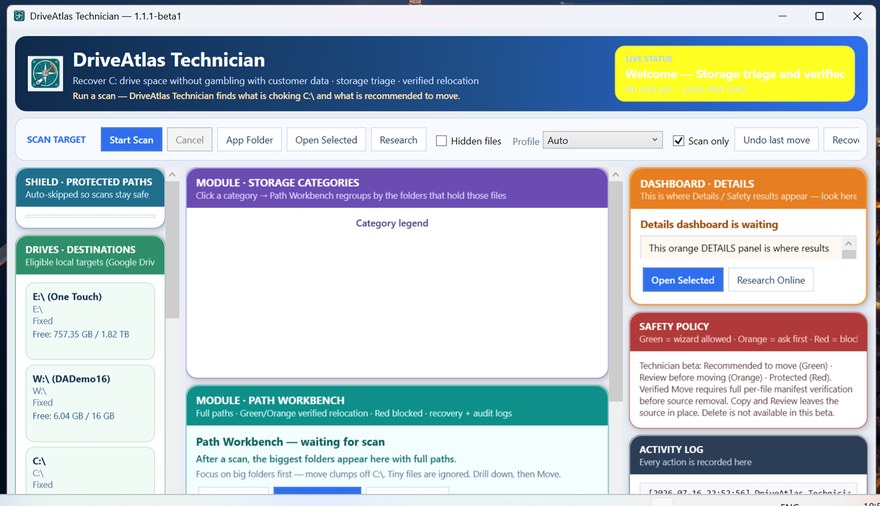Viewport: 880px width, 506px height.
Task: Start the scan with Start Scan button
Action: [131, 140]
